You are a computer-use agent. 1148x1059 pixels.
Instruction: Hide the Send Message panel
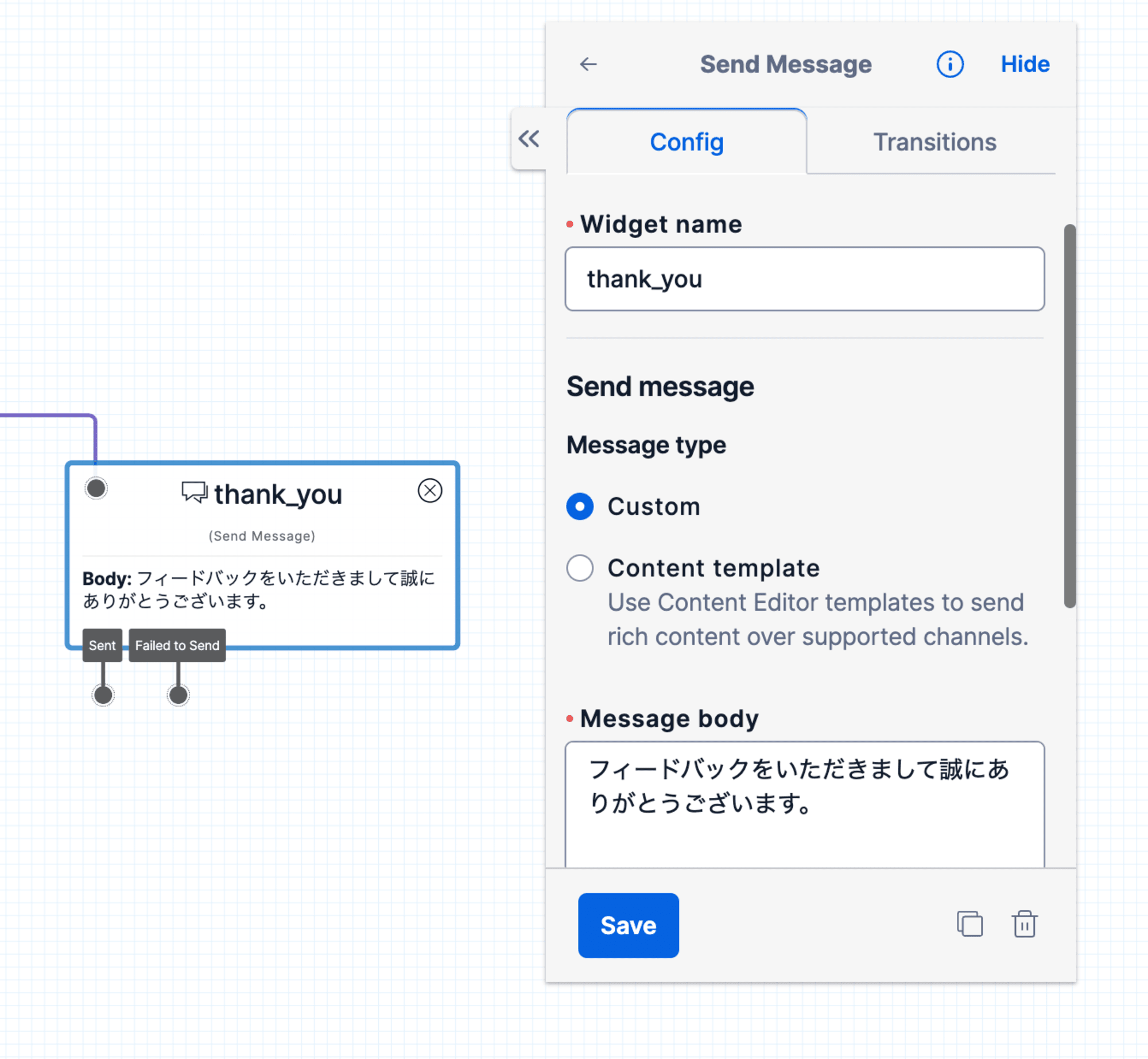1025,64
